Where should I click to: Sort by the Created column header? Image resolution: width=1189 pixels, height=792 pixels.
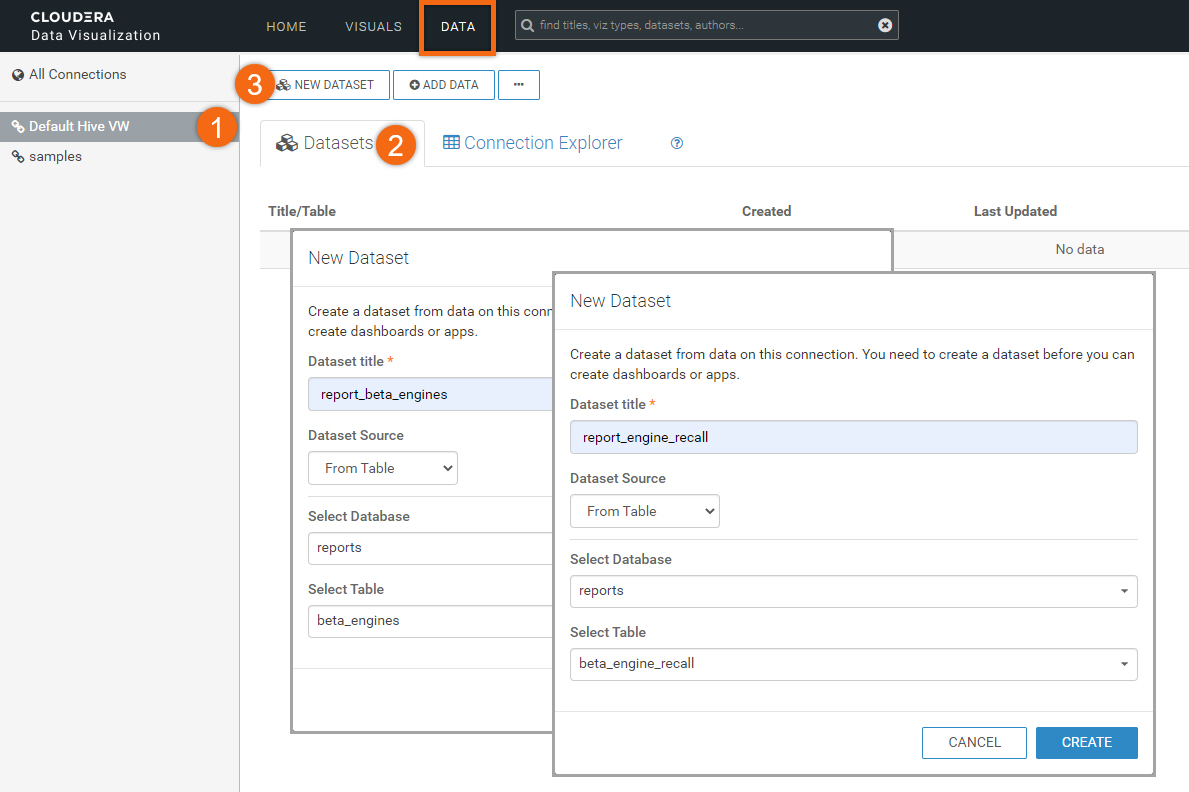[766, 211]
